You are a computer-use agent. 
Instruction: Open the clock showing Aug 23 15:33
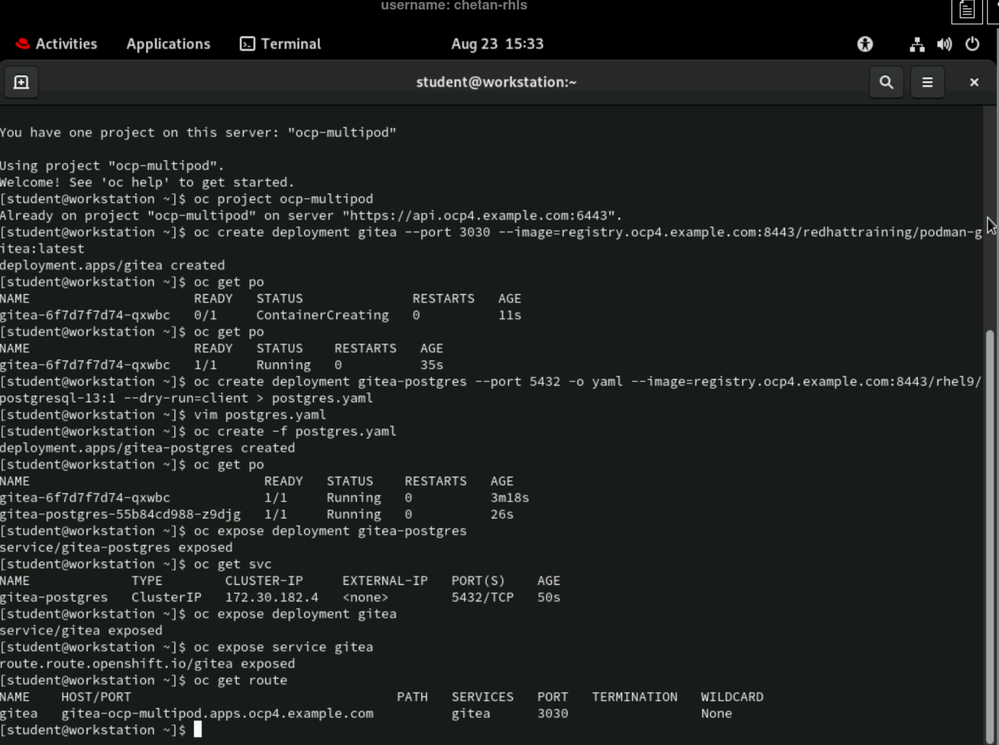(x=497, y=44)
